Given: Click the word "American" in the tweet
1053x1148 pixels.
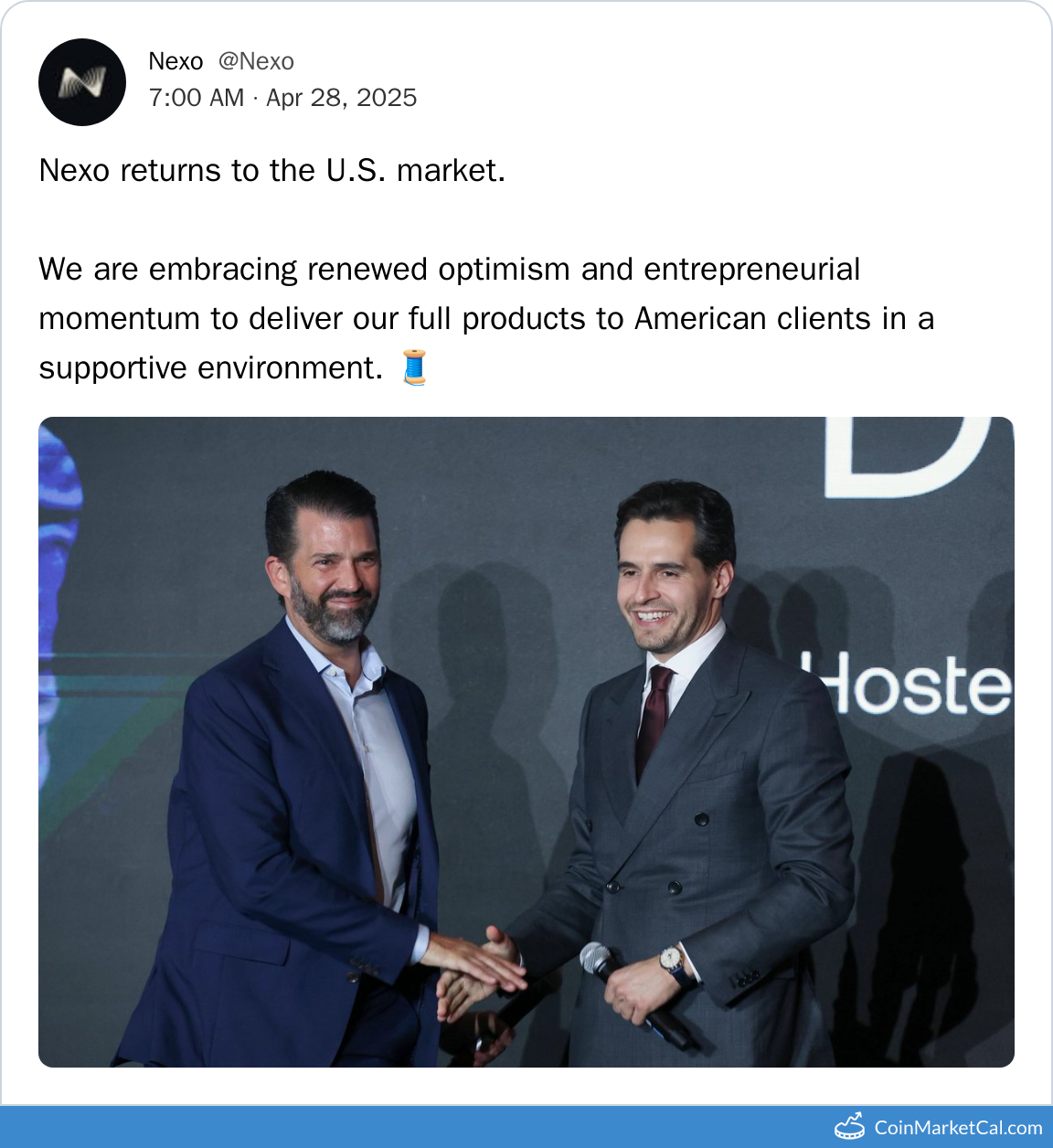Looking at the screenshot, I should coord(700,318).
